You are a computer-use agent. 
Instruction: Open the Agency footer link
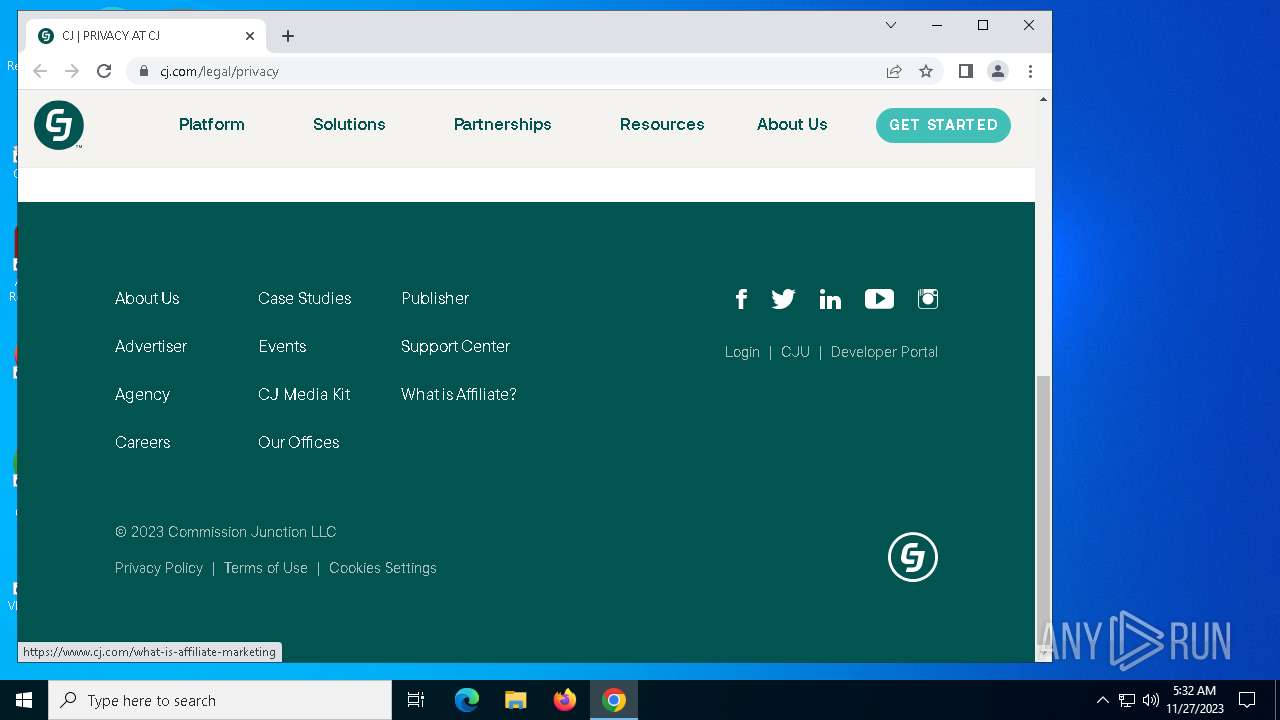143,395
